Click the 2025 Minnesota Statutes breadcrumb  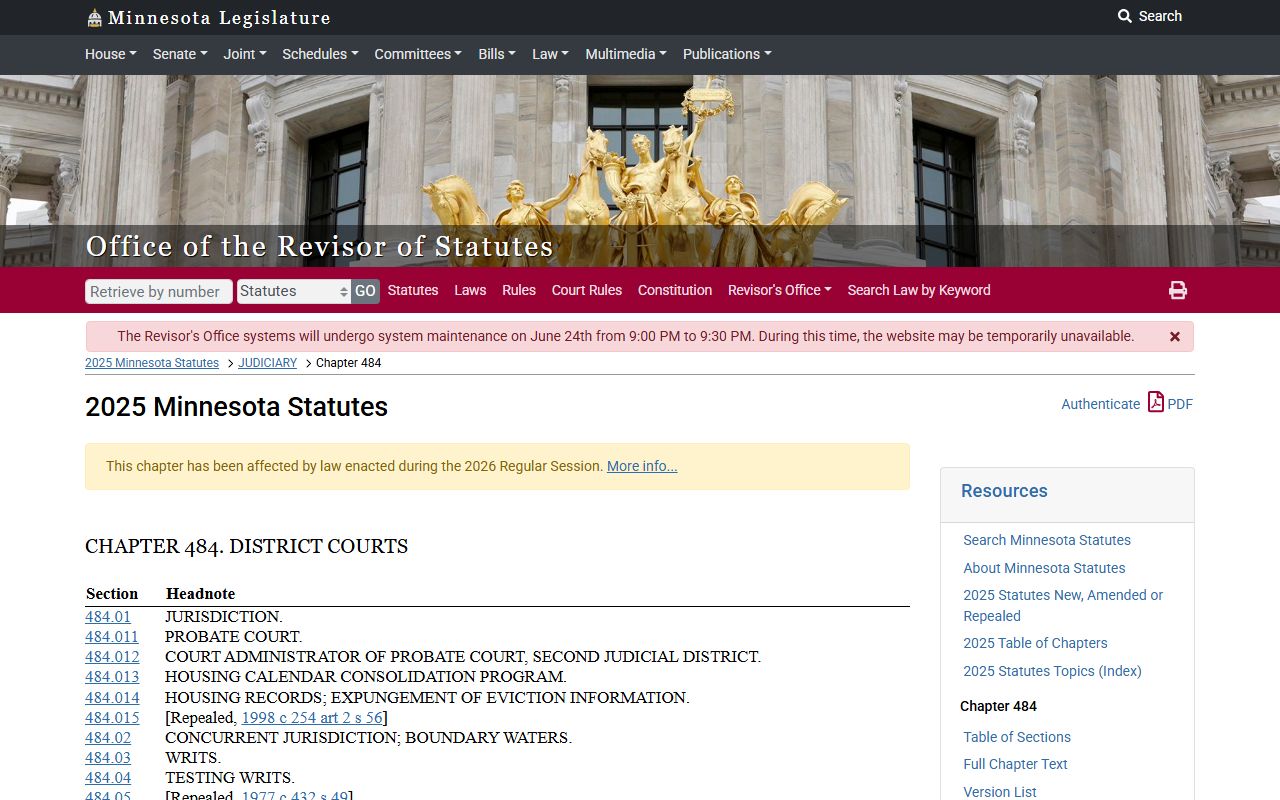(x=152, y=363)
